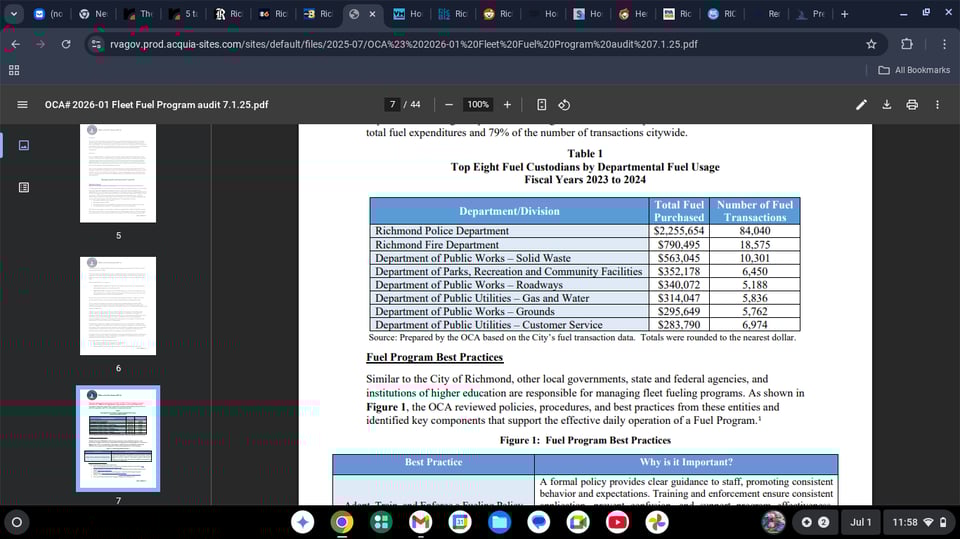Image resolution: width=960 pixels, height=539 pixels.
Task: Open the notification count indicator on shelf
Action: [815, 522]
